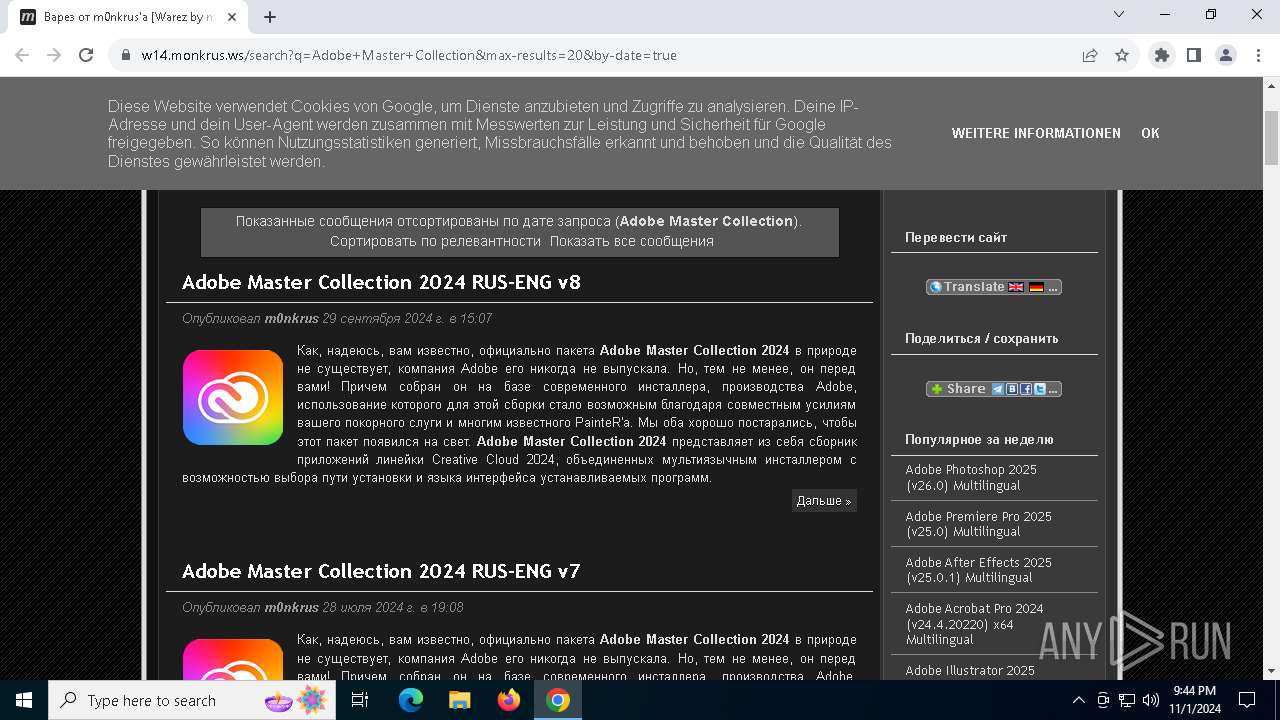Open Adobe Master Collection 2024 RUS-ENG v8 post
This screenshot has width=1280, height=720.
[381, 282]
